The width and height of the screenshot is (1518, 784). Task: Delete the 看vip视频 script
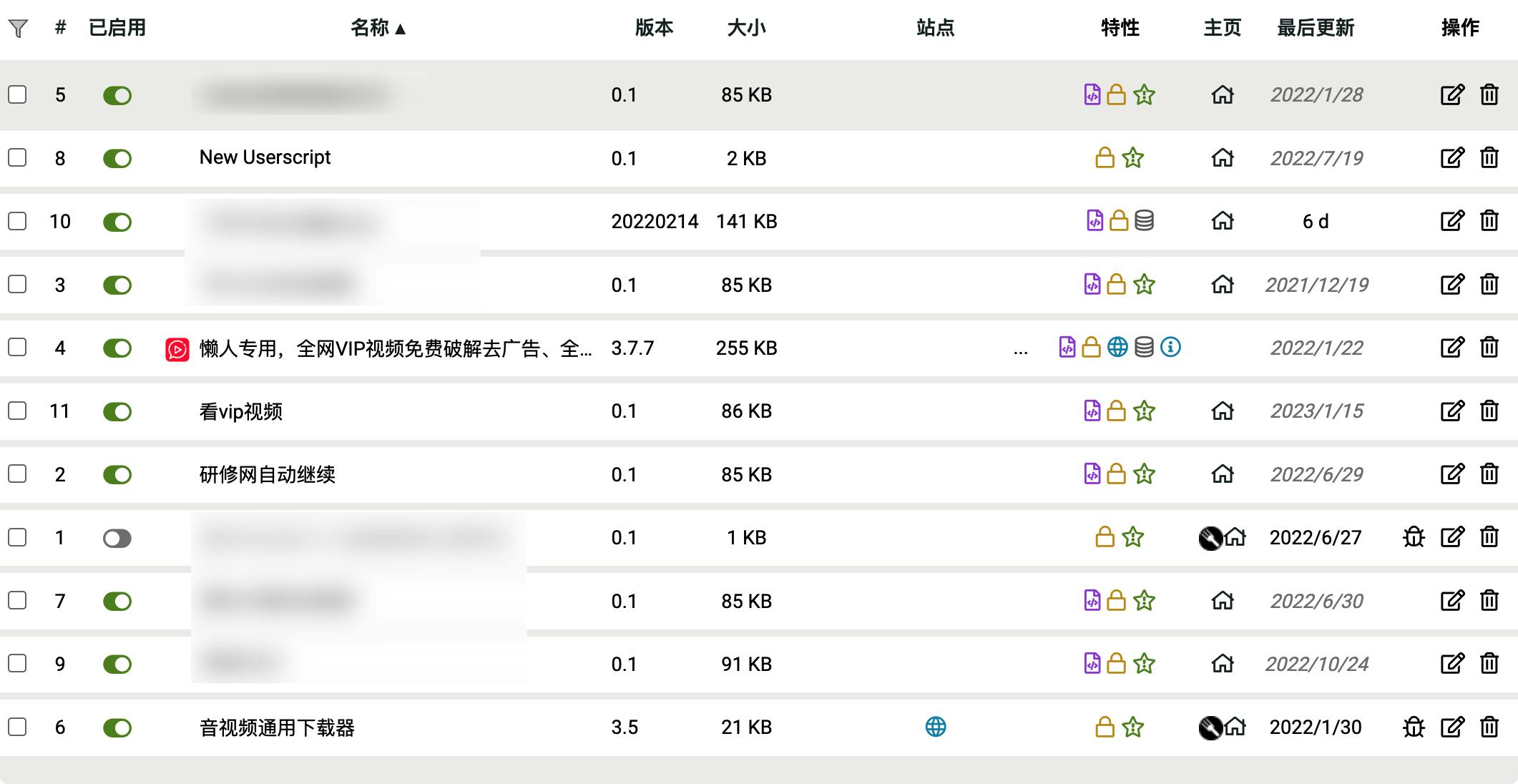(x=1489, y=411)
